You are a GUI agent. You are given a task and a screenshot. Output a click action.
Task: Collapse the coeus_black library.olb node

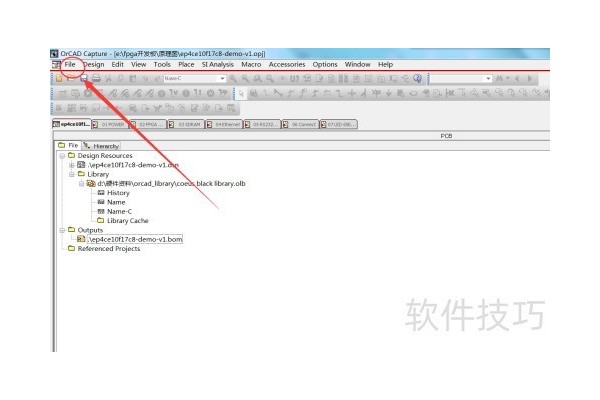81,184
